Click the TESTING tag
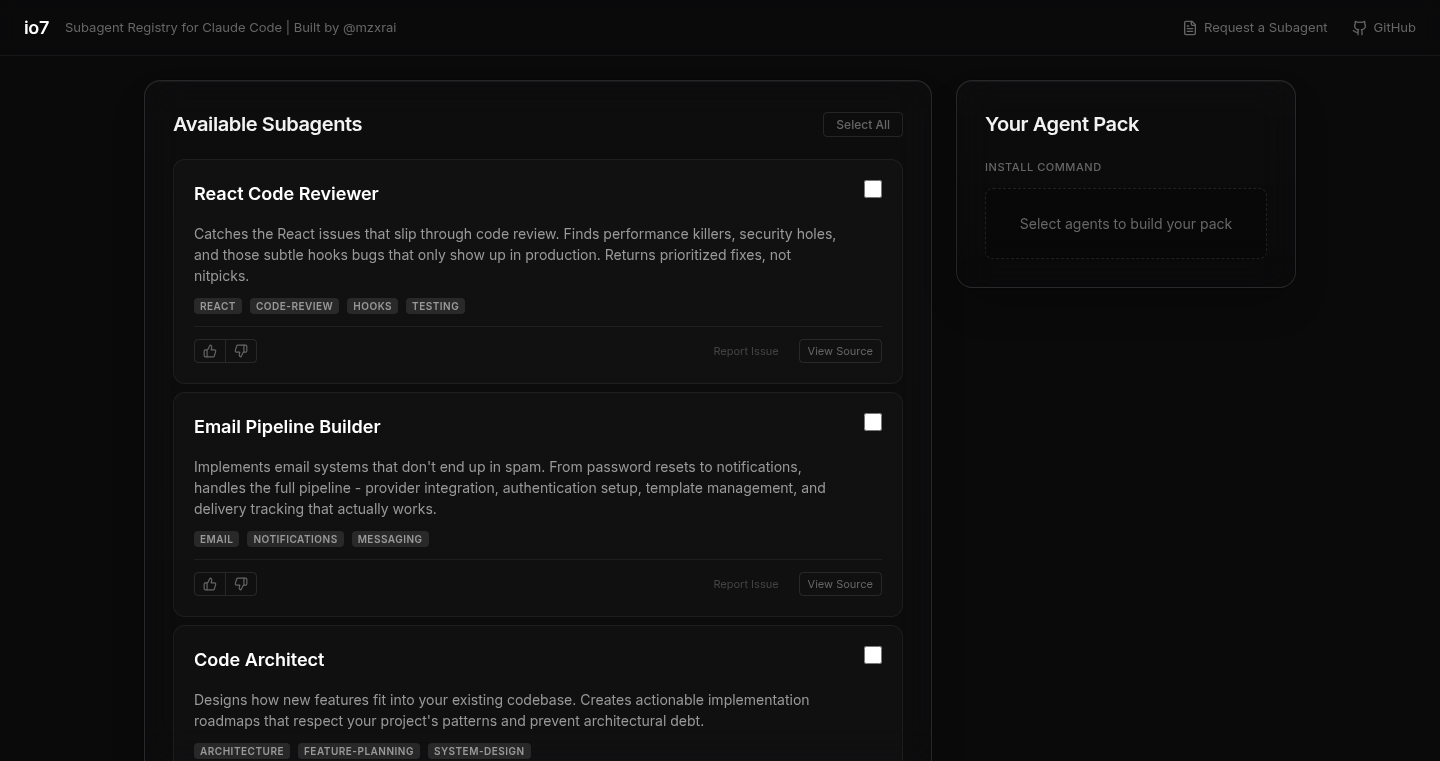The height and width of the screenshot is (761, 1440). [435, 306]
